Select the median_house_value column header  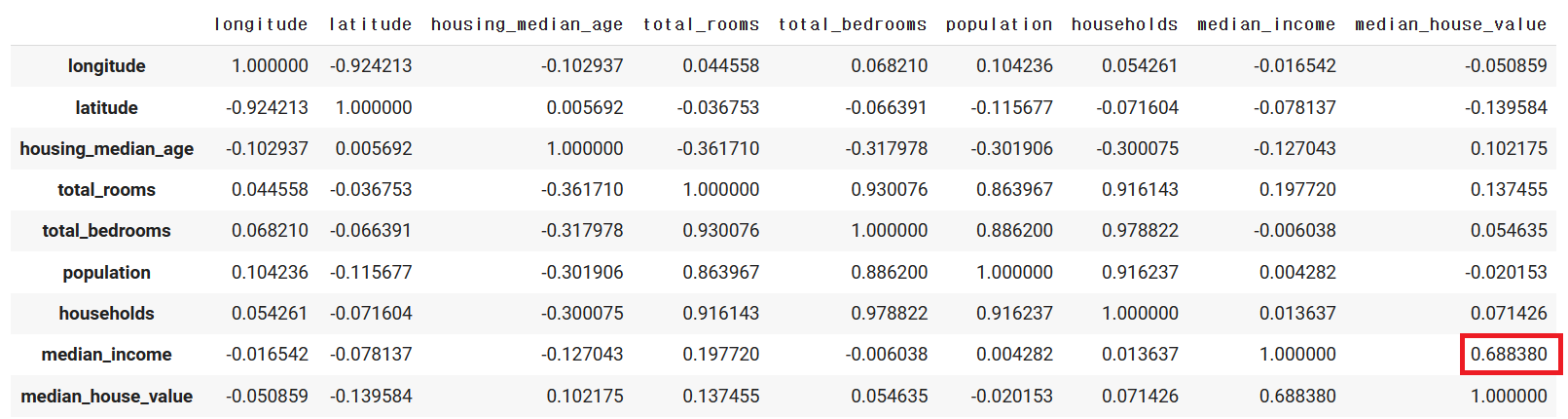click(1450, 24)
